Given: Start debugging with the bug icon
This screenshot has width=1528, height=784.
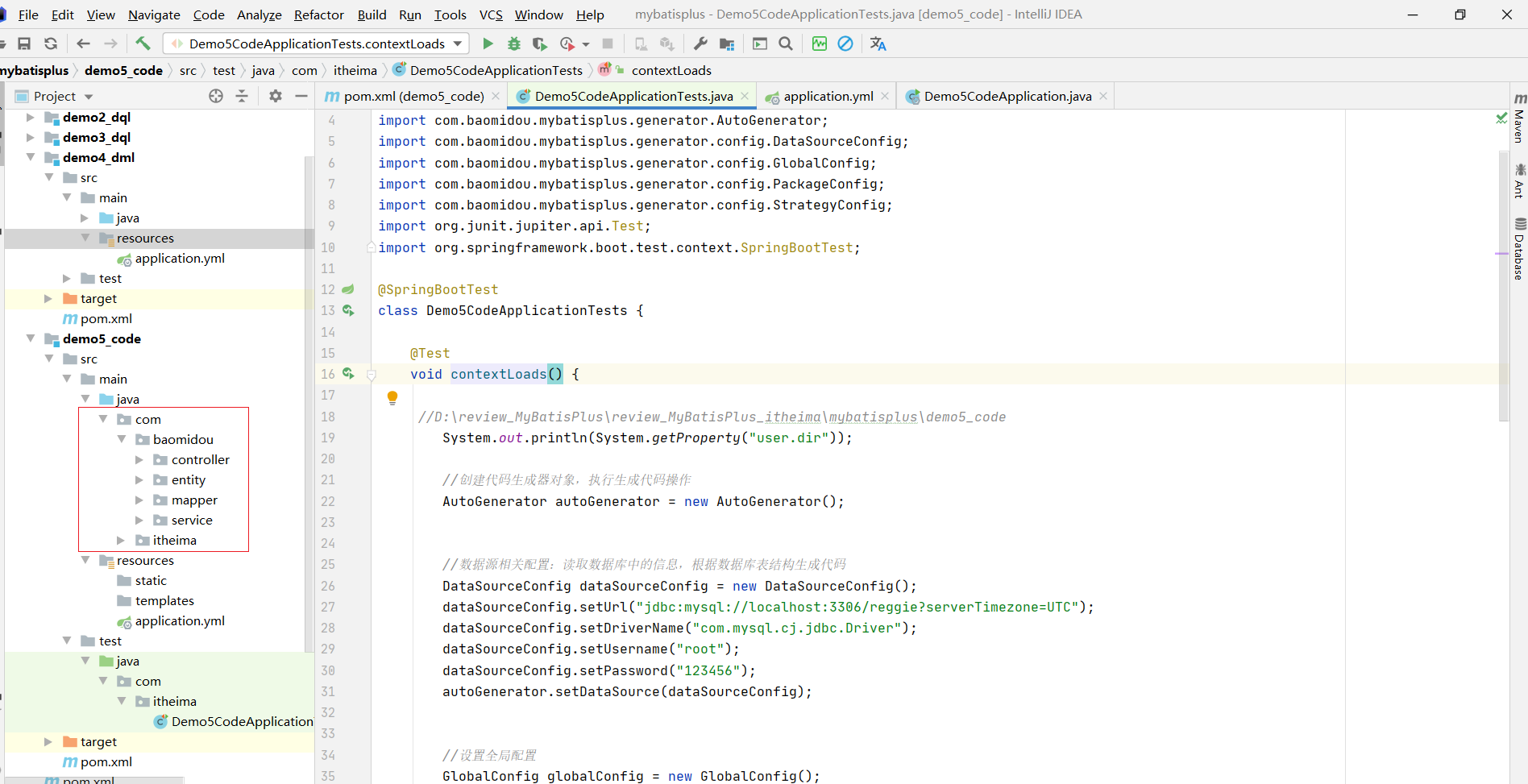Looking at the screenshot, I should point(514,44).
